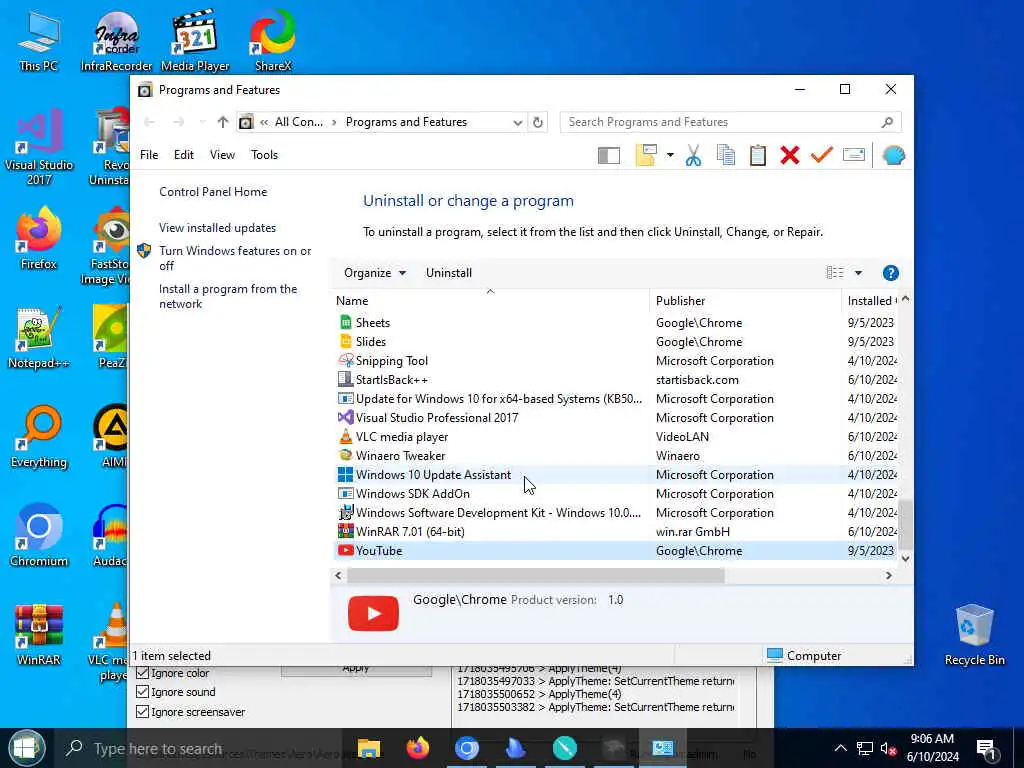Viewport: 1024px width, 768px height.
Task: Open the view options dropdown arrow
Action: tap(858, 273)
